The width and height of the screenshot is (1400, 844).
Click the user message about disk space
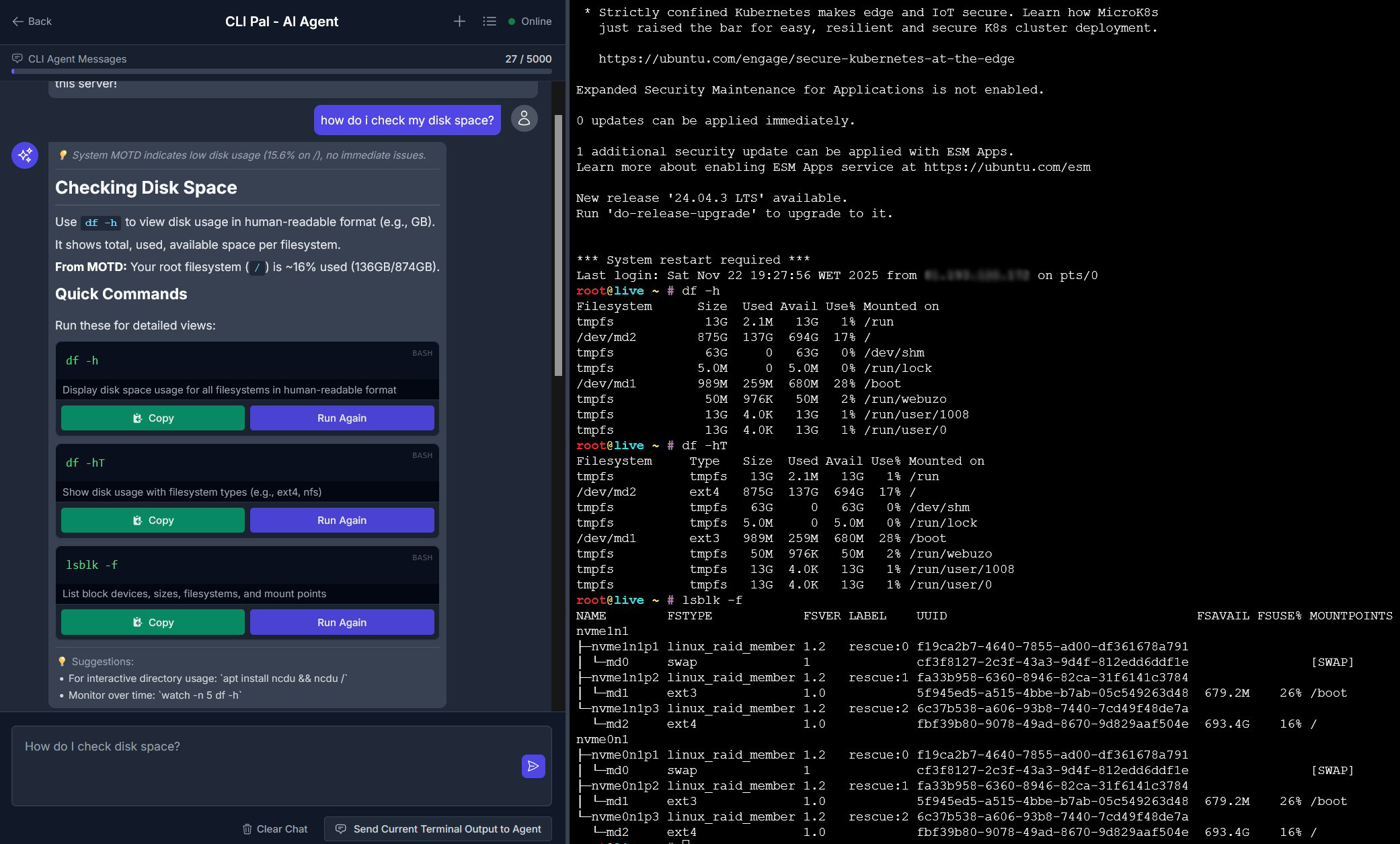coord(407,120)
